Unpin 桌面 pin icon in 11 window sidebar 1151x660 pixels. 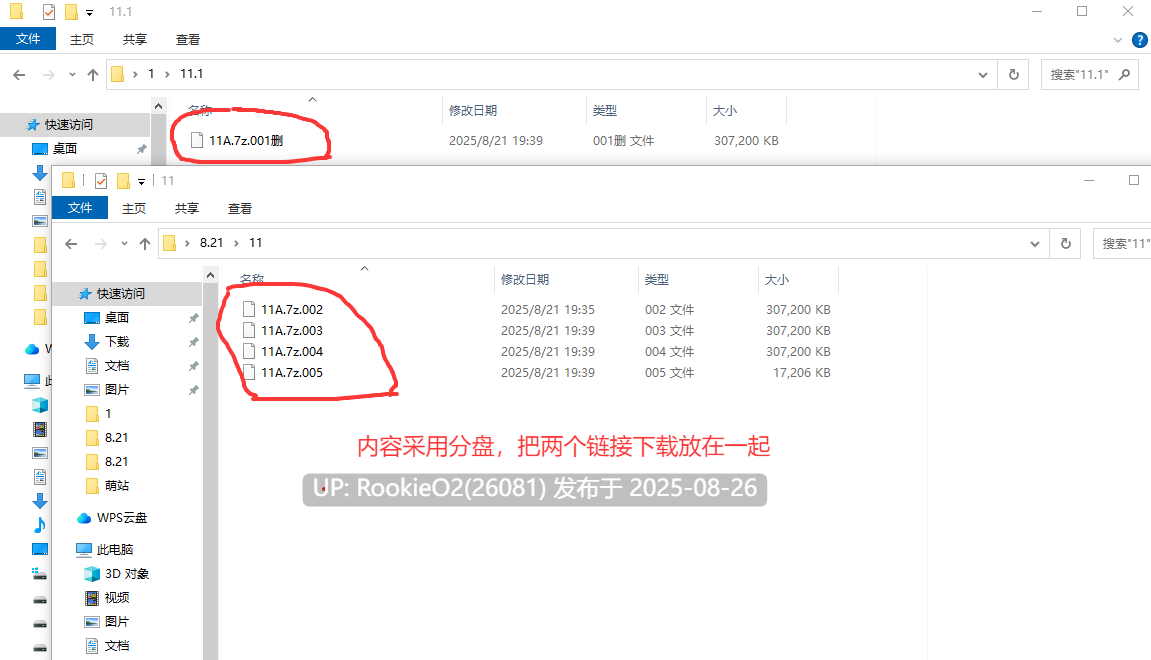coord(194,318)
